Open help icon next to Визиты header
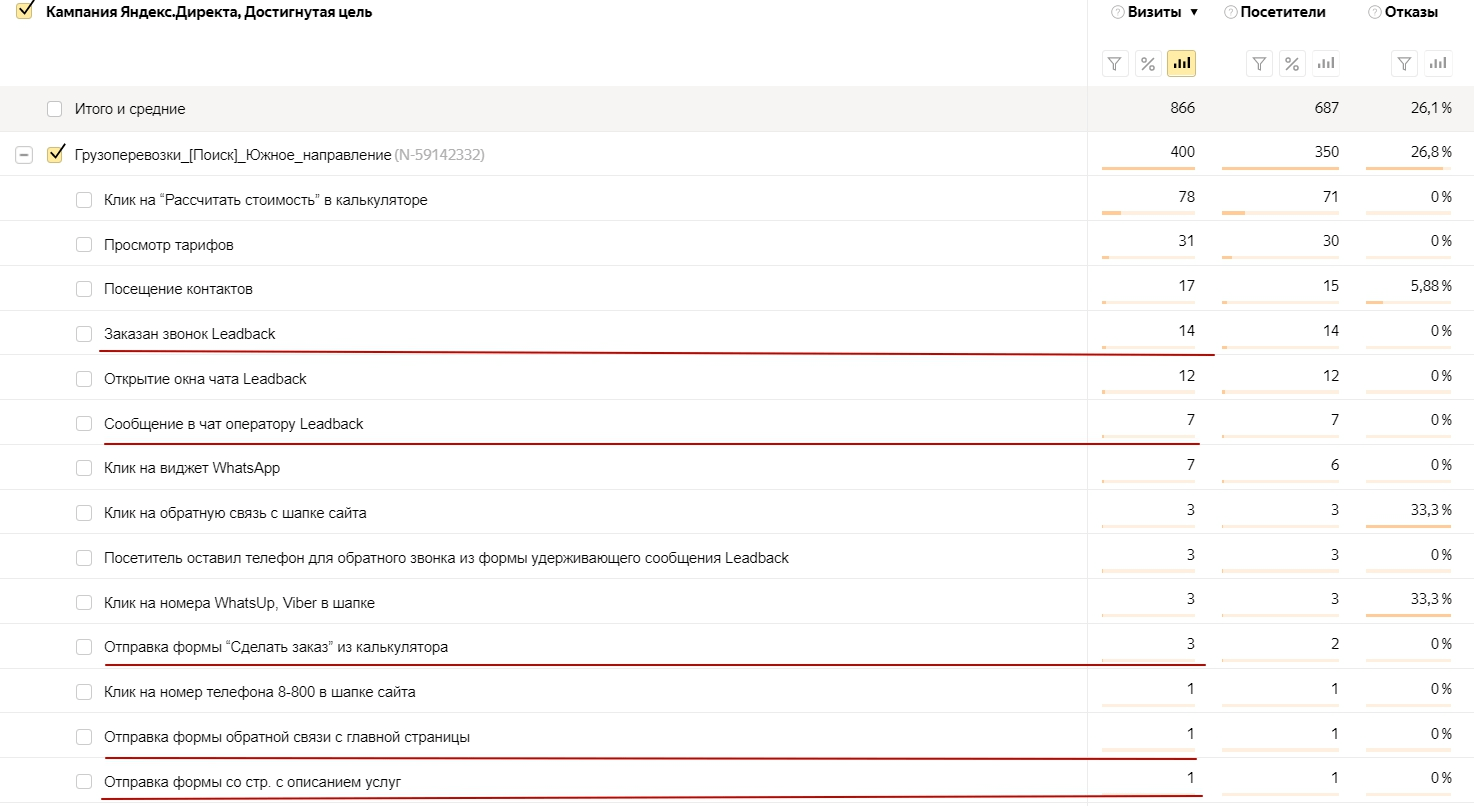 1117,13
